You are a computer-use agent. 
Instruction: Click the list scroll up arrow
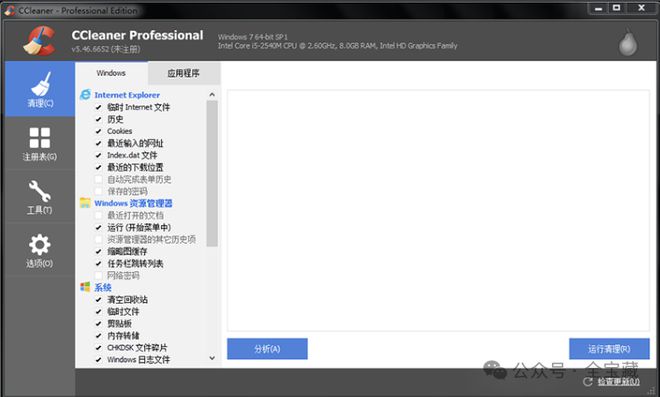(212, 95)
